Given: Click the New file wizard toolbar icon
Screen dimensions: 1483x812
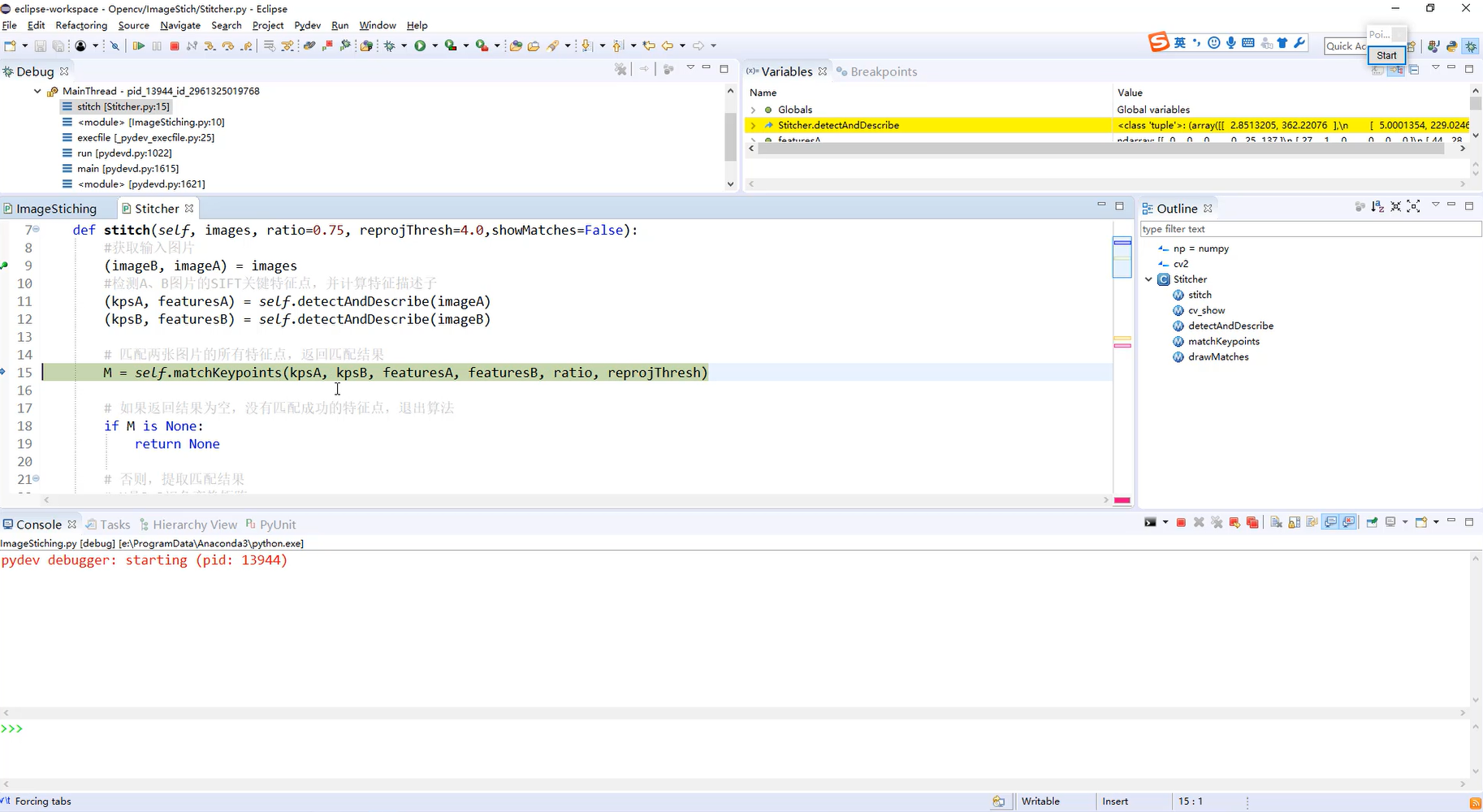Looking at the screenshot, I should [x=10, y=46].
